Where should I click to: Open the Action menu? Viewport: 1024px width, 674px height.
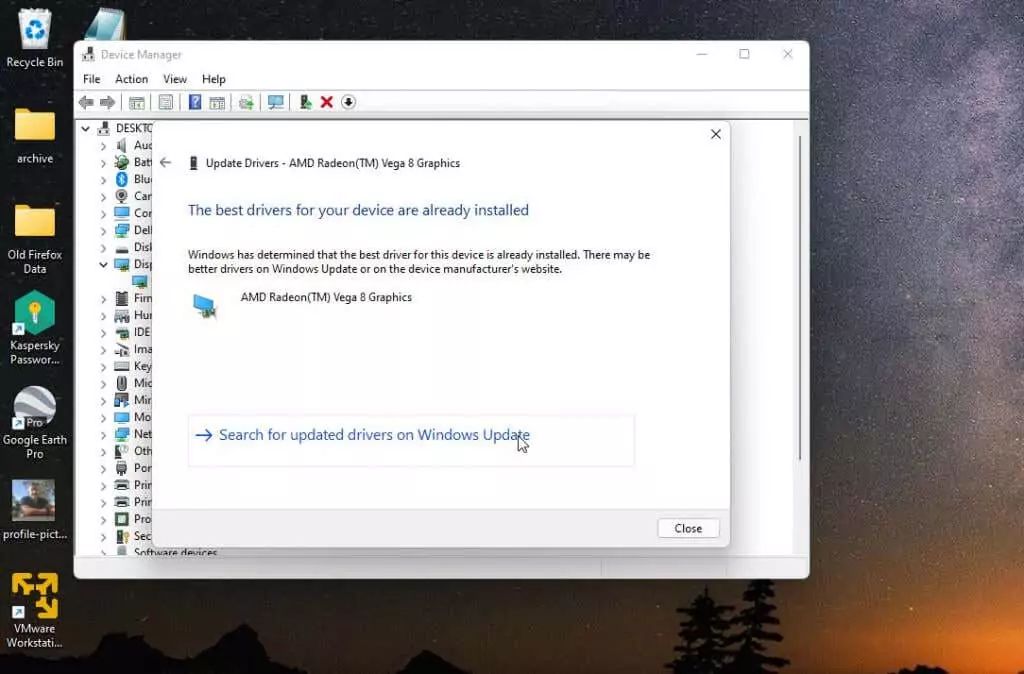131,79
